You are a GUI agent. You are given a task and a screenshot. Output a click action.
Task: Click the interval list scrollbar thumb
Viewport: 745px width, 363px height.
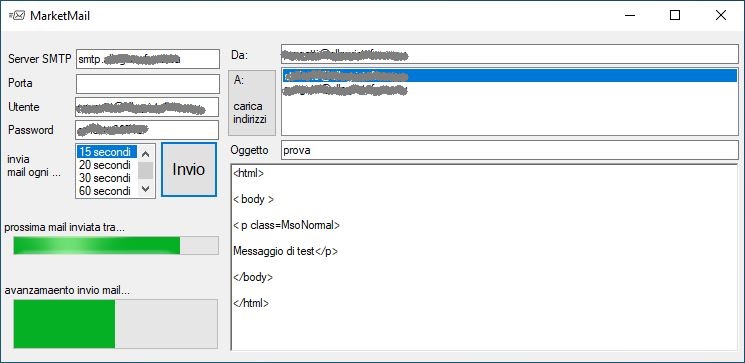(x=146, y=171)
